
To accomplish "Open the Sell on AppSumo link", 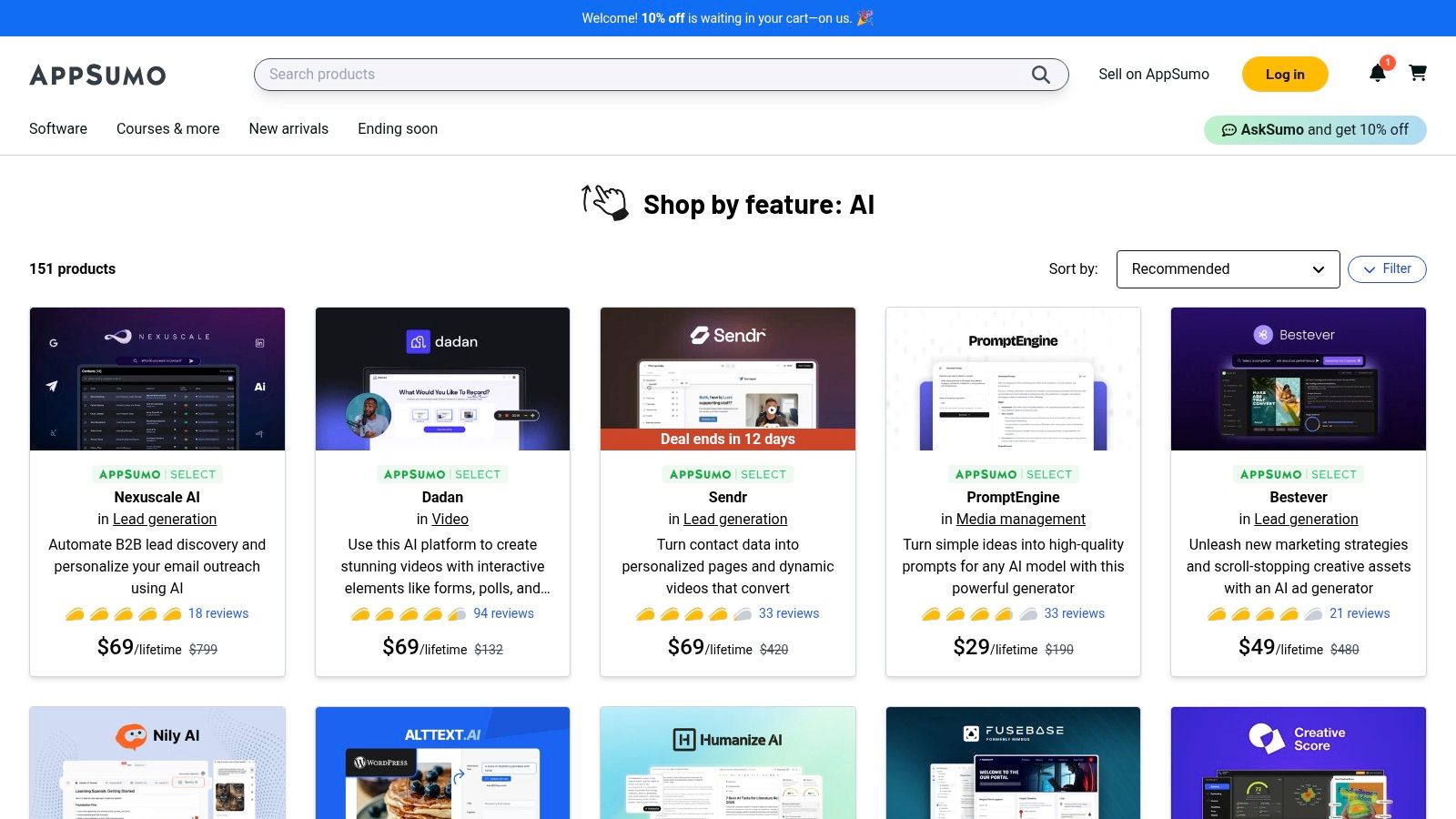I will click(x=1154, y=74).
